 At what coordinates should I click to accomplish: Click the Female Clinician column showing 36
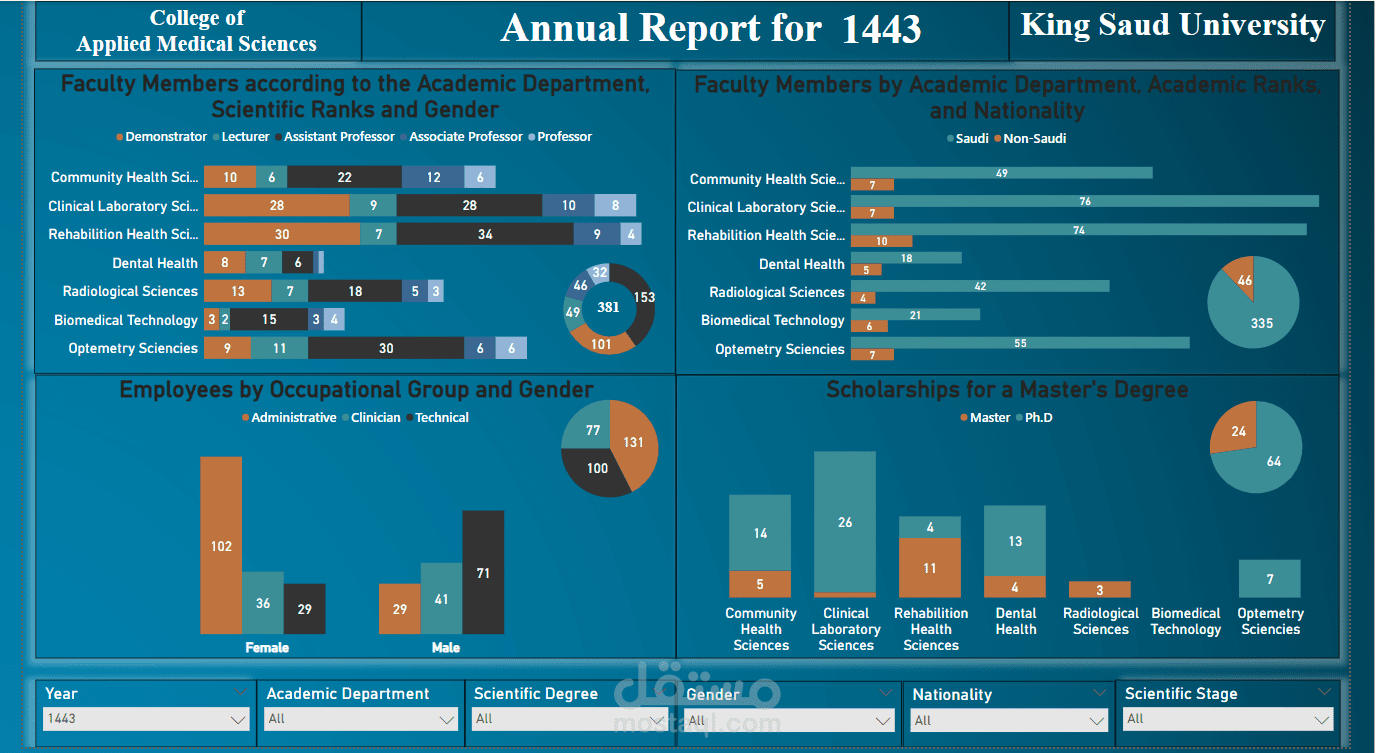263,603
